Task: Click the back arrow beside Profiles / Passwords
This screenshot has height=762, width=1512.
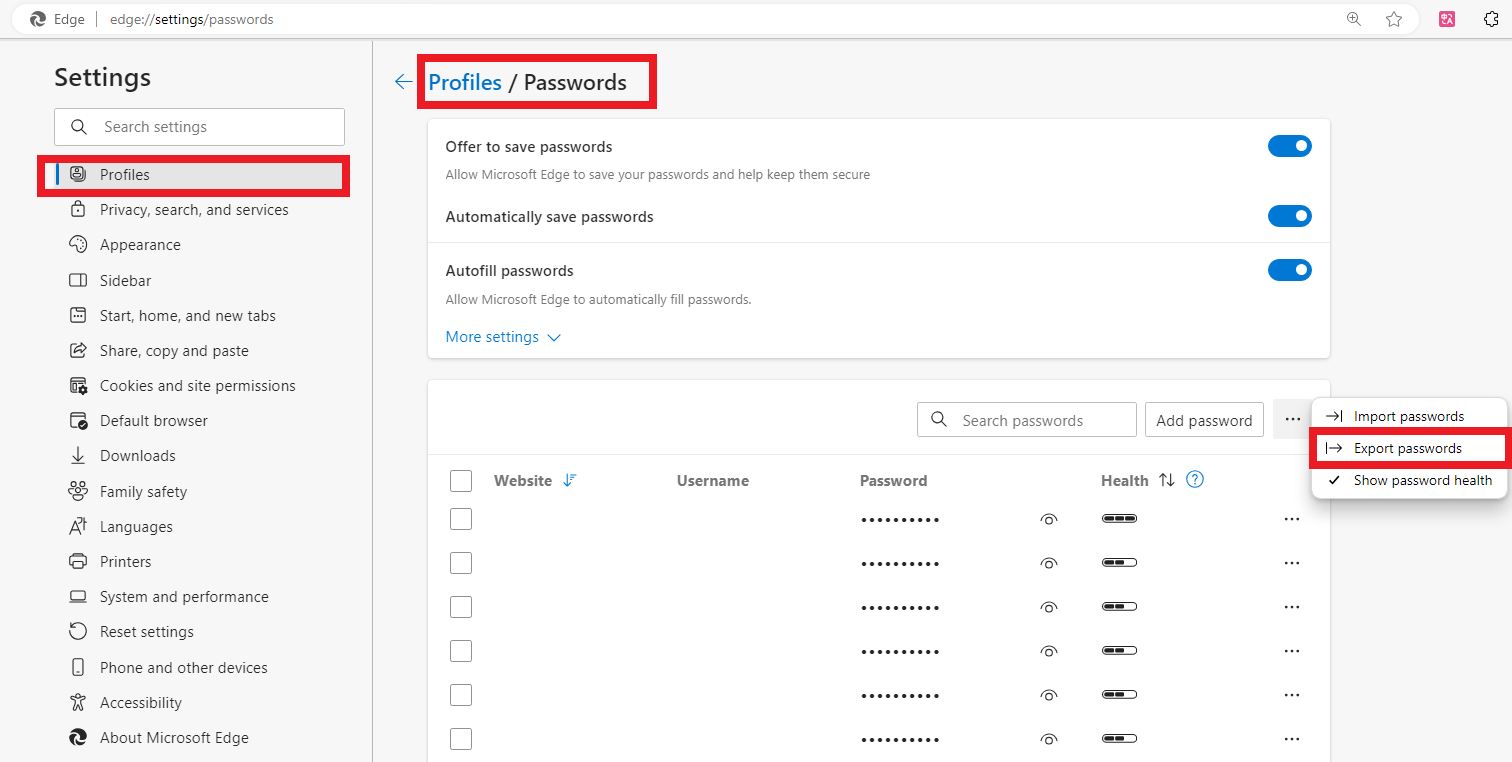Action: (404, 82)
